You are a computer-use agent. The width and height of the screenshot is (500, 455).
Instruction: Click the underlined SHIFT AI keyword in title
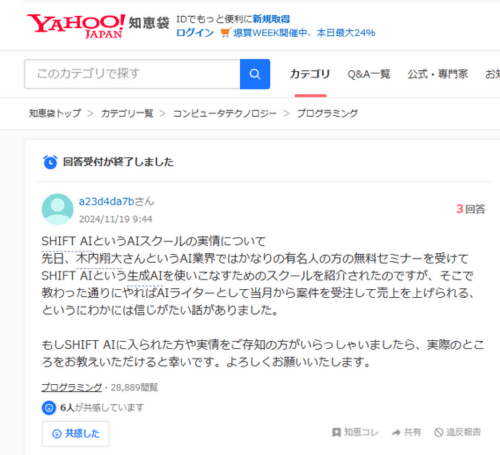coord(67,241)
